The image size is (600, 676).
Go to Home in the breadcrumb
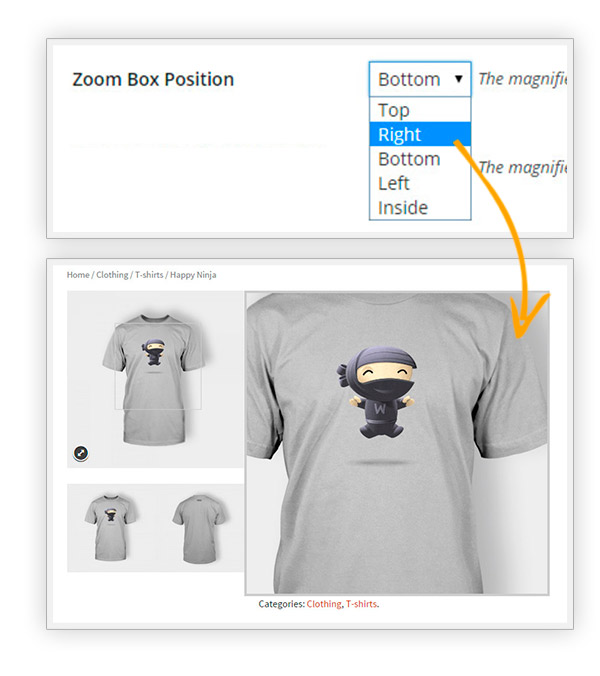[x=78, y=275]
